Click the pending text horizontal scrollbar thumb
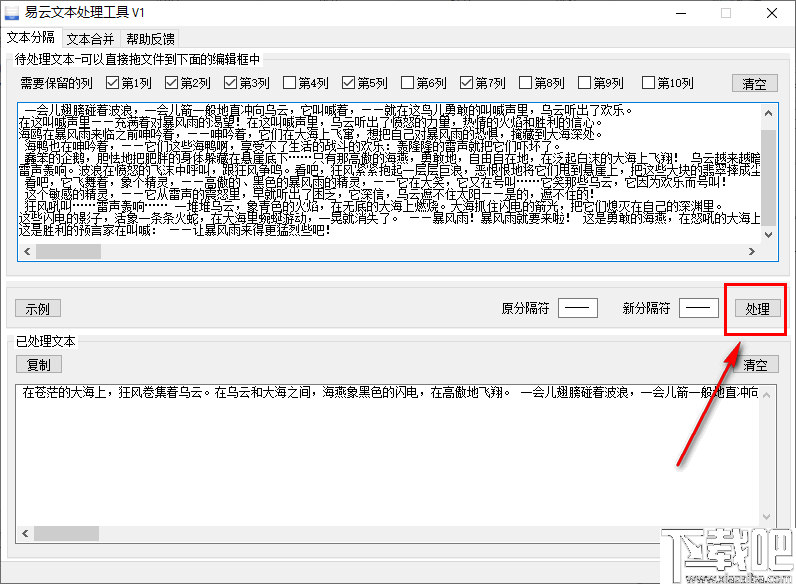The width and height of the screenshot is (796, 584). (x=68, y=251)
